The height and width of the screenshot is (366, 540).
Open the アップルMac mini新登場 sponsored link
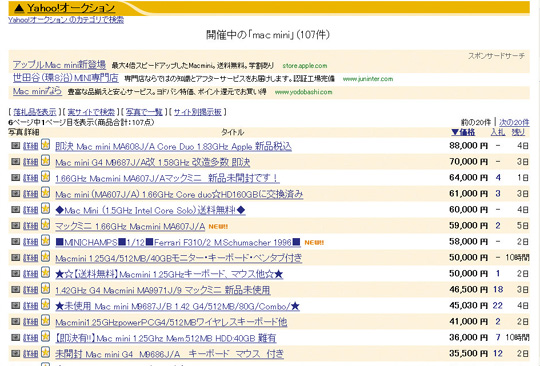point(59,65)
